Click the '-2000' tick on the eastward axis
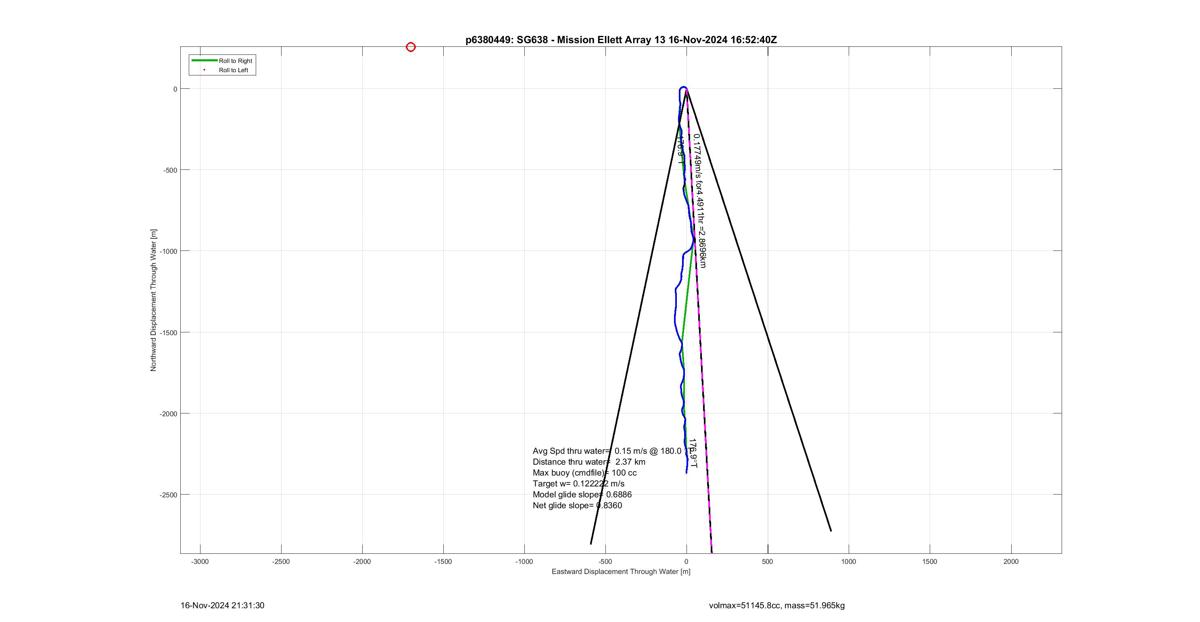Viewport: 1200px width, 622px height. click(362, 562)
